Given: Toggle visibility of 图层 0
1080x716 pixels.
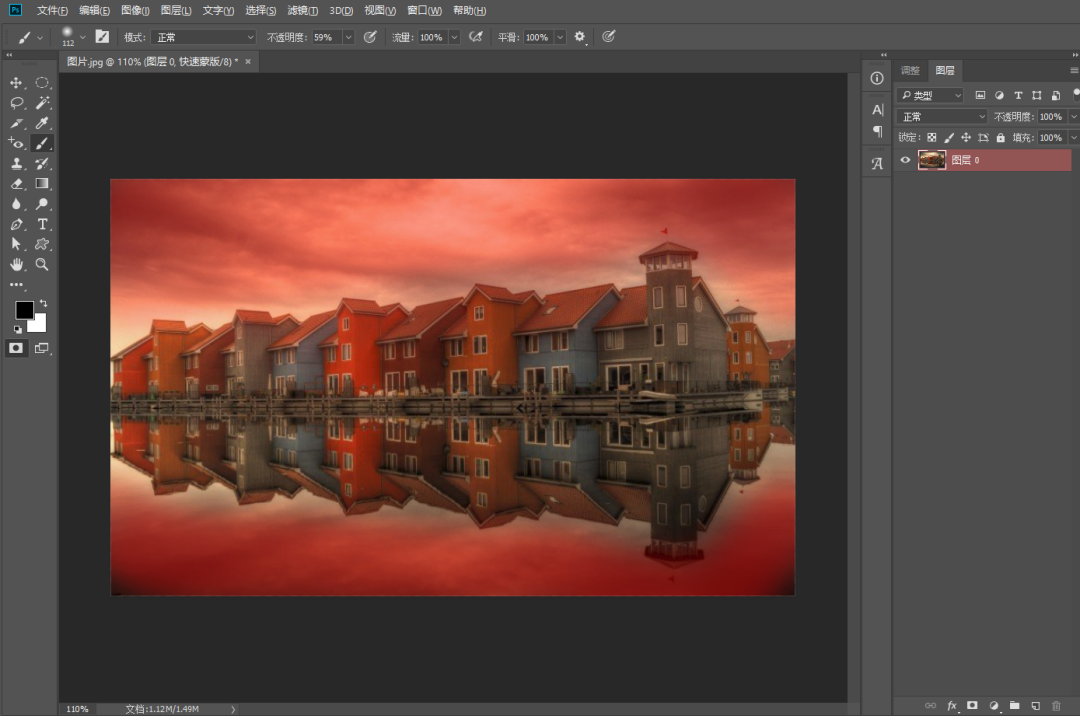Looking at the screenshot, I should click(x=905, y=160).
